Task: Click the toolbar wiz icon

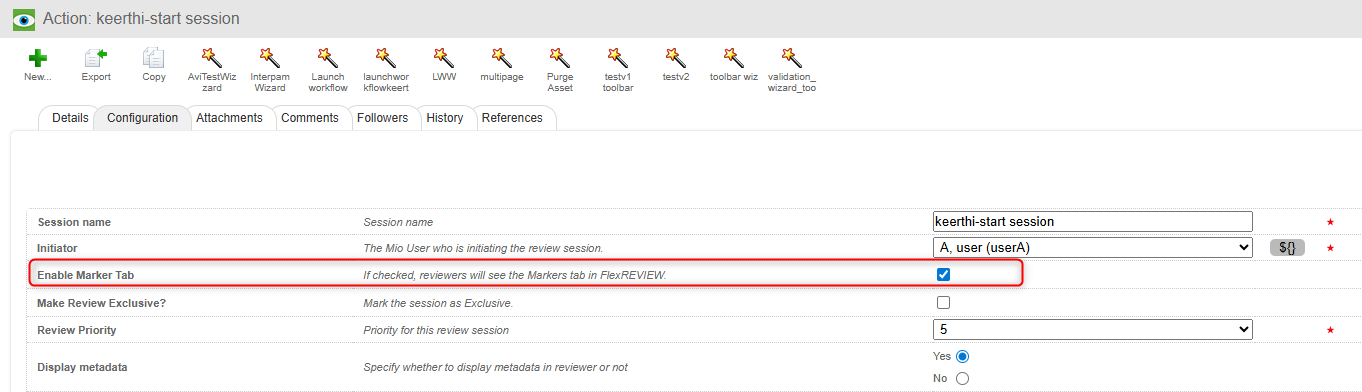Action: coord(734,58)
